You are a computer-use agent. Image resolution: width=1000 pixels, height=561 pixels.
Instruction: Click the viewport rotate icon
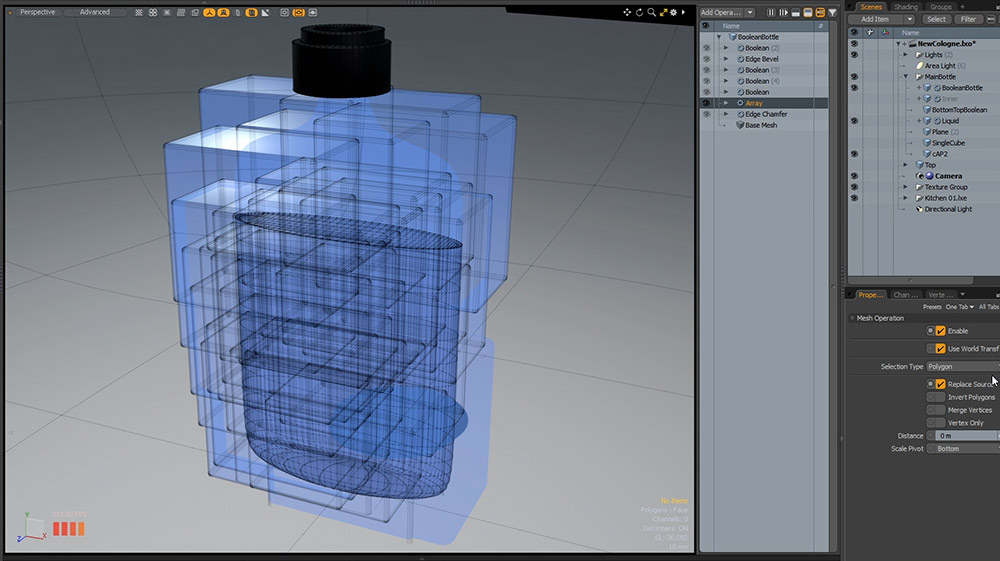640,12
